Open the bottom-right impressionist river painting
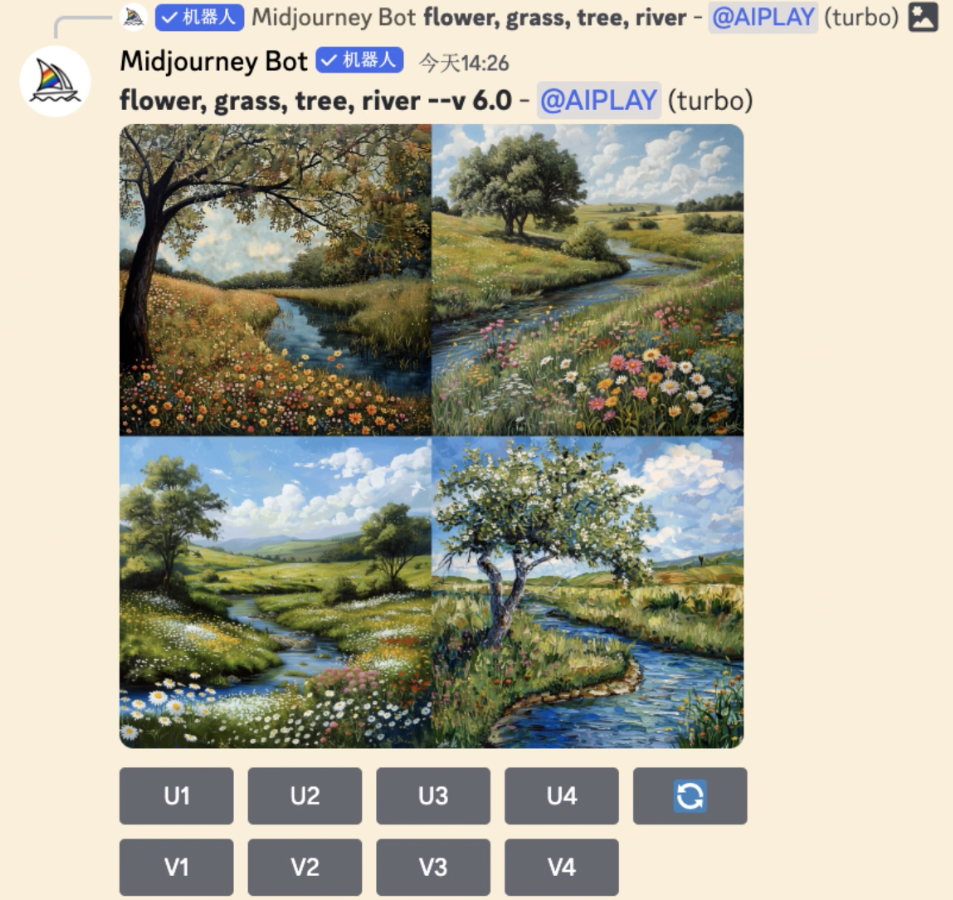The width and height of the screenshot is (953, 900). point(588,592)
